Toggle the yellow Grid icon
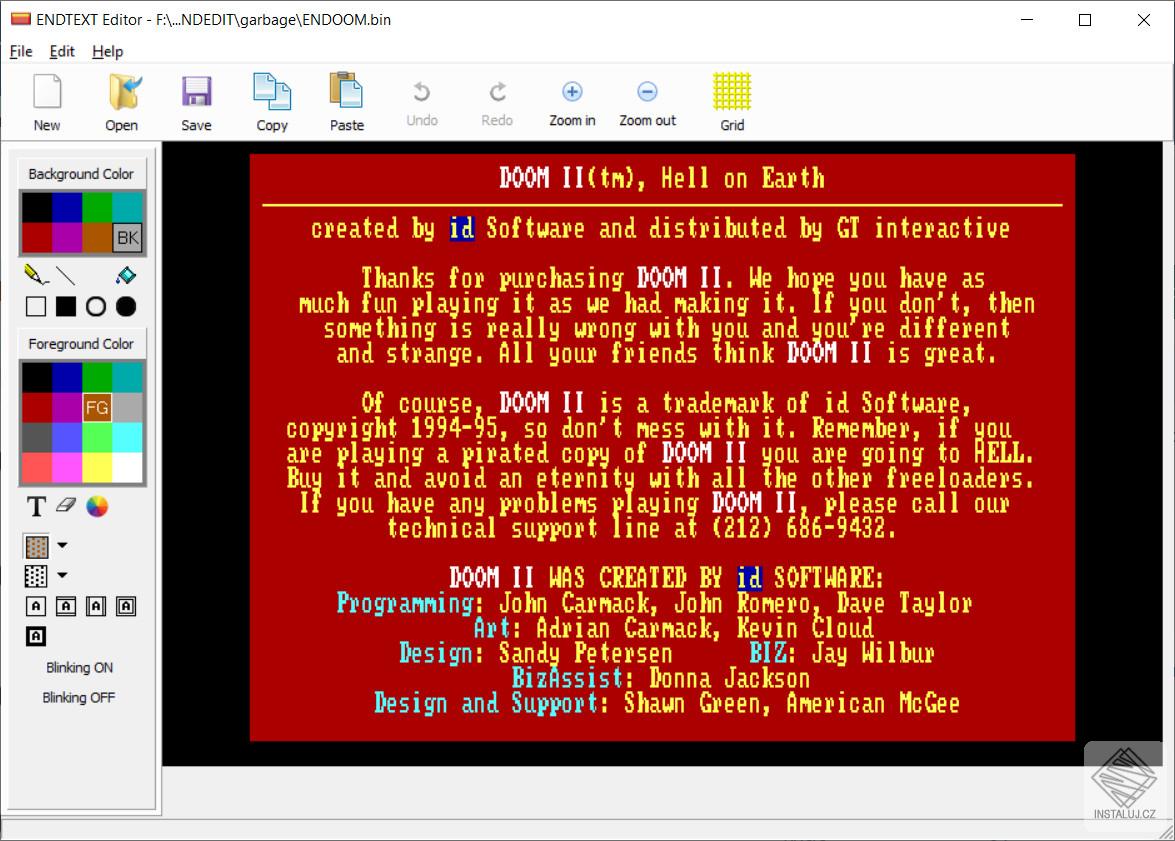Screen dimensions: 1175x841 (x=732, y=103)
